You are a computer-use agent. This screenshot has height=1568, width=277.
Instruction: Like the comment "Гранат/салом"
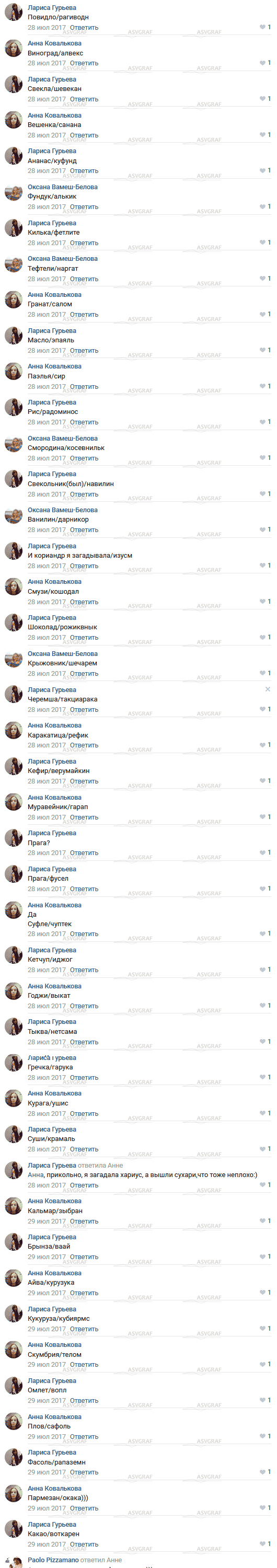(x=265, y=315)
